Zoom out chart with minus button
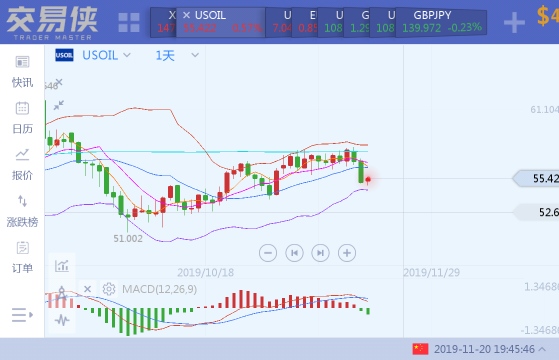 [268, 253]
